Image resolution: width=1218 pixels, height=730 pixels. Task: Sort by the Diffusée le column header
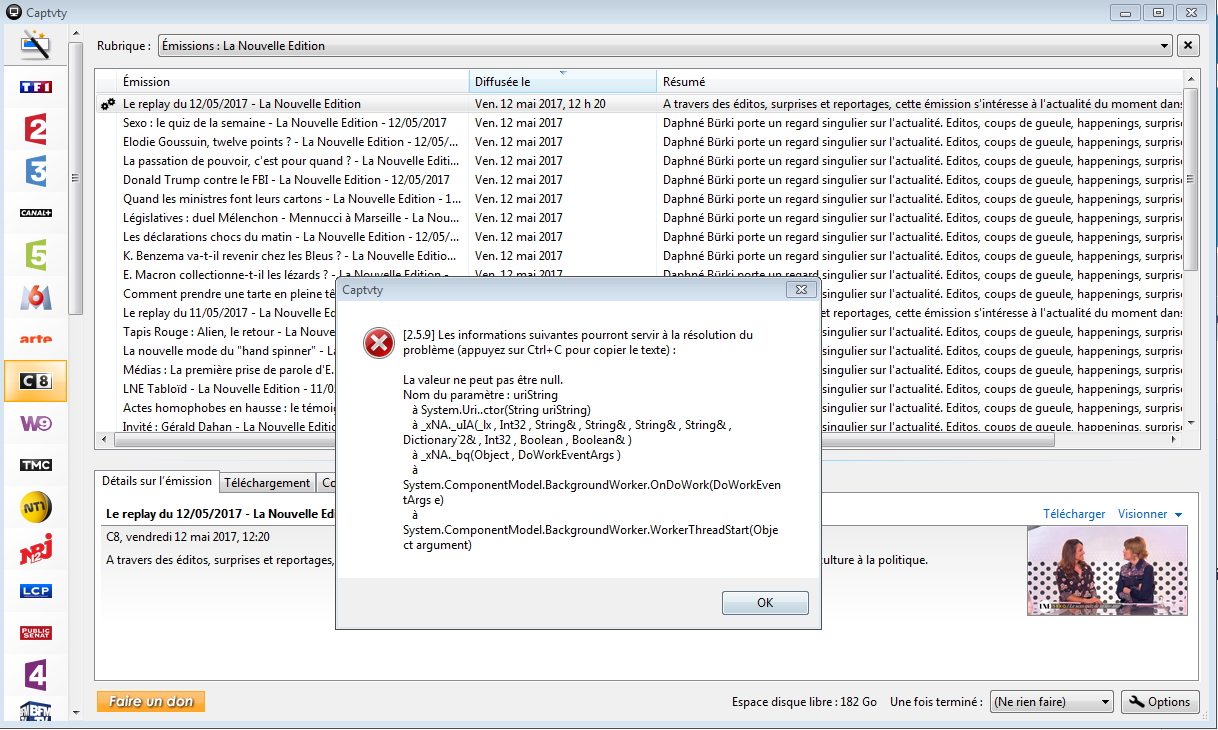[x=562, y=82]
